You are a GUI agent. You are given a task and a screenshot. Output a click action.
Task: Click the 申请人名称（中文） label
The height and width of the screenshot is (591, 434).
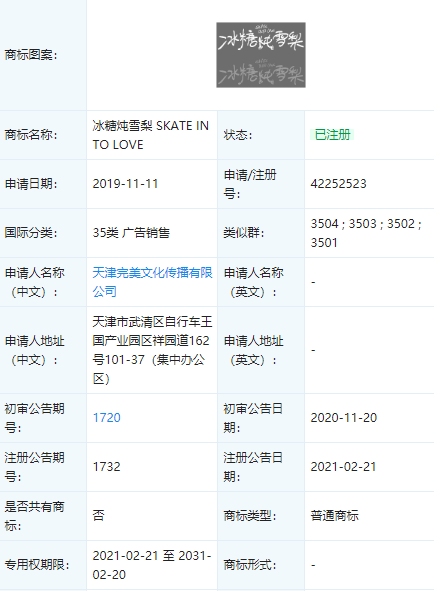point(35,282)
